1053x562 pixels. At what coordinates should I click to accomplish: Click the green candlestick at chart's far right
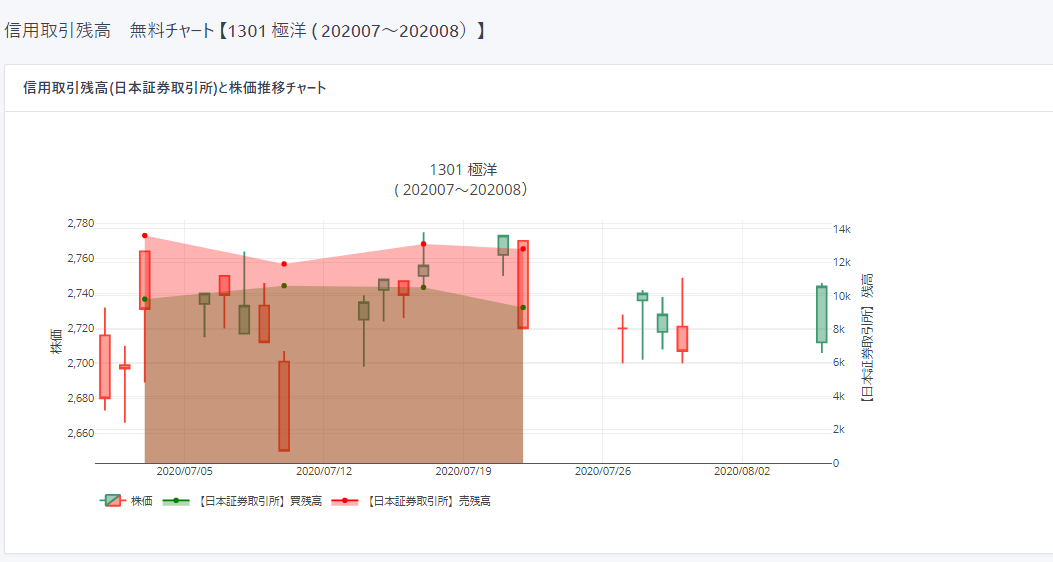tap(822, 314)
